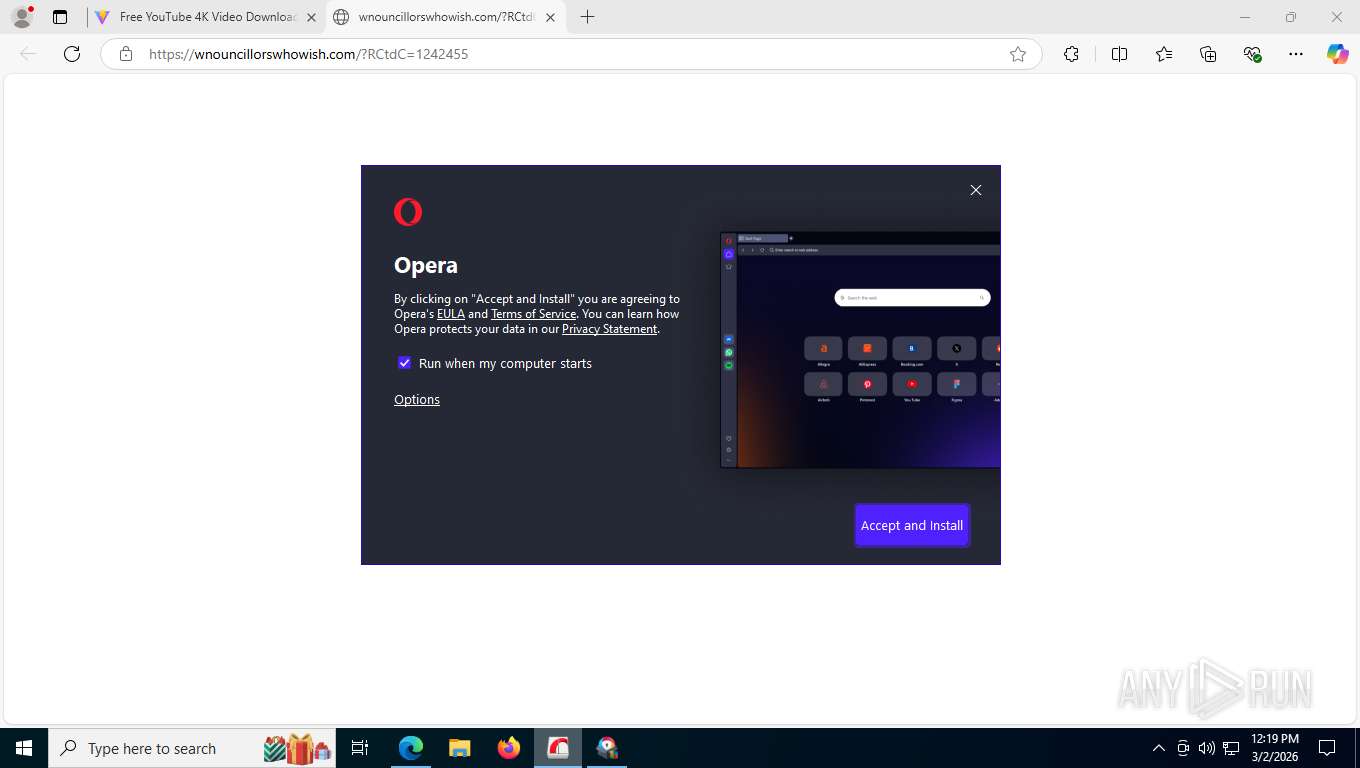Uncheck Run when my computer starts
Viewport: 1360px width, 768px height.
pos(404,363)
